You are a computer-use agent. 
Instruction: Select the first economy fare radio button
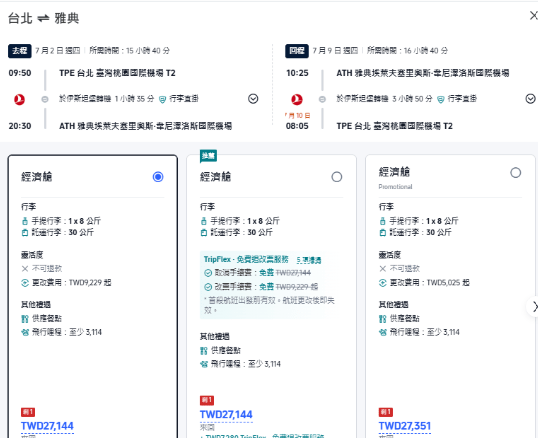click(158, 177)
